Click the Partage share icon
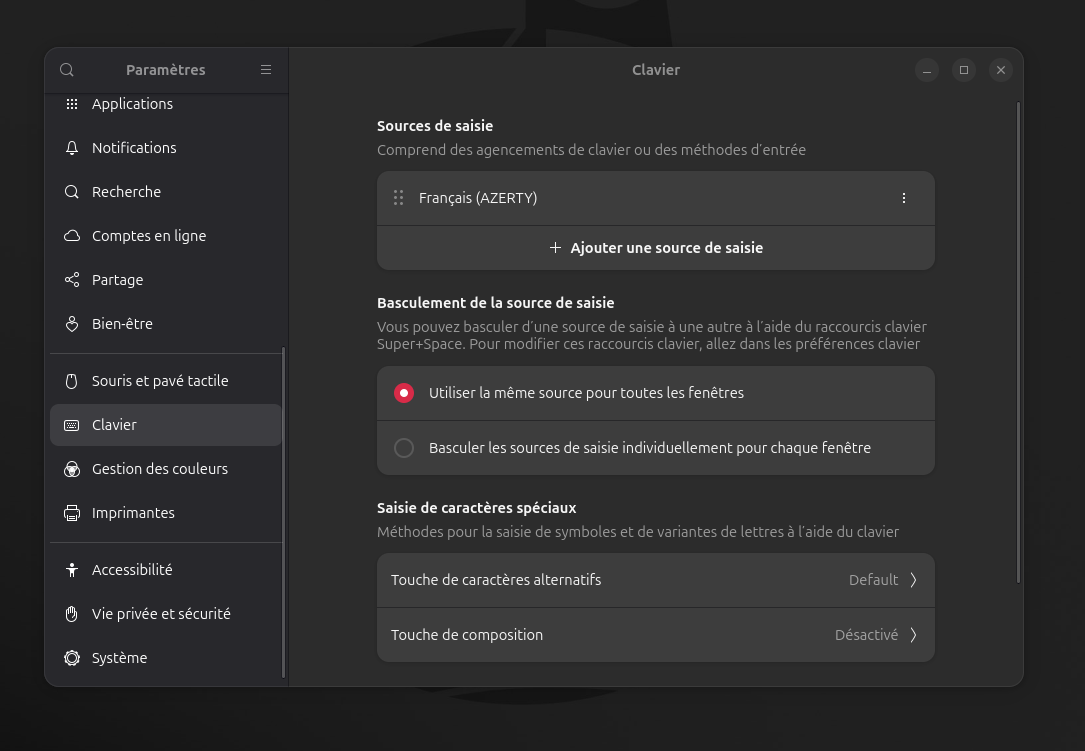This screenshot has height=751, width=1085. tap(72, 280)
